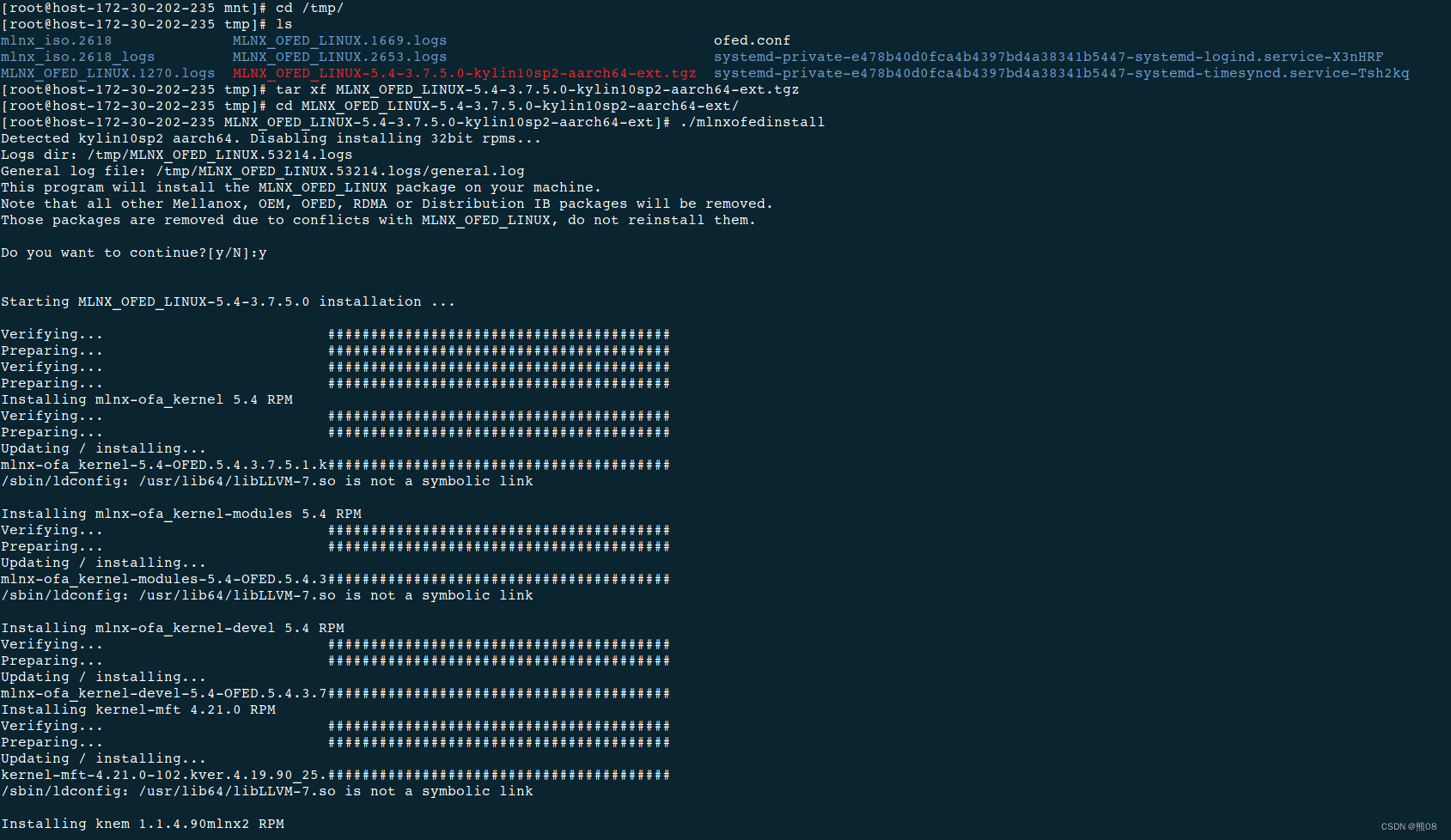Click the 'cd /tmp/' command line
The height and width of the screenshot is (840, 1451).
(173, 8)
